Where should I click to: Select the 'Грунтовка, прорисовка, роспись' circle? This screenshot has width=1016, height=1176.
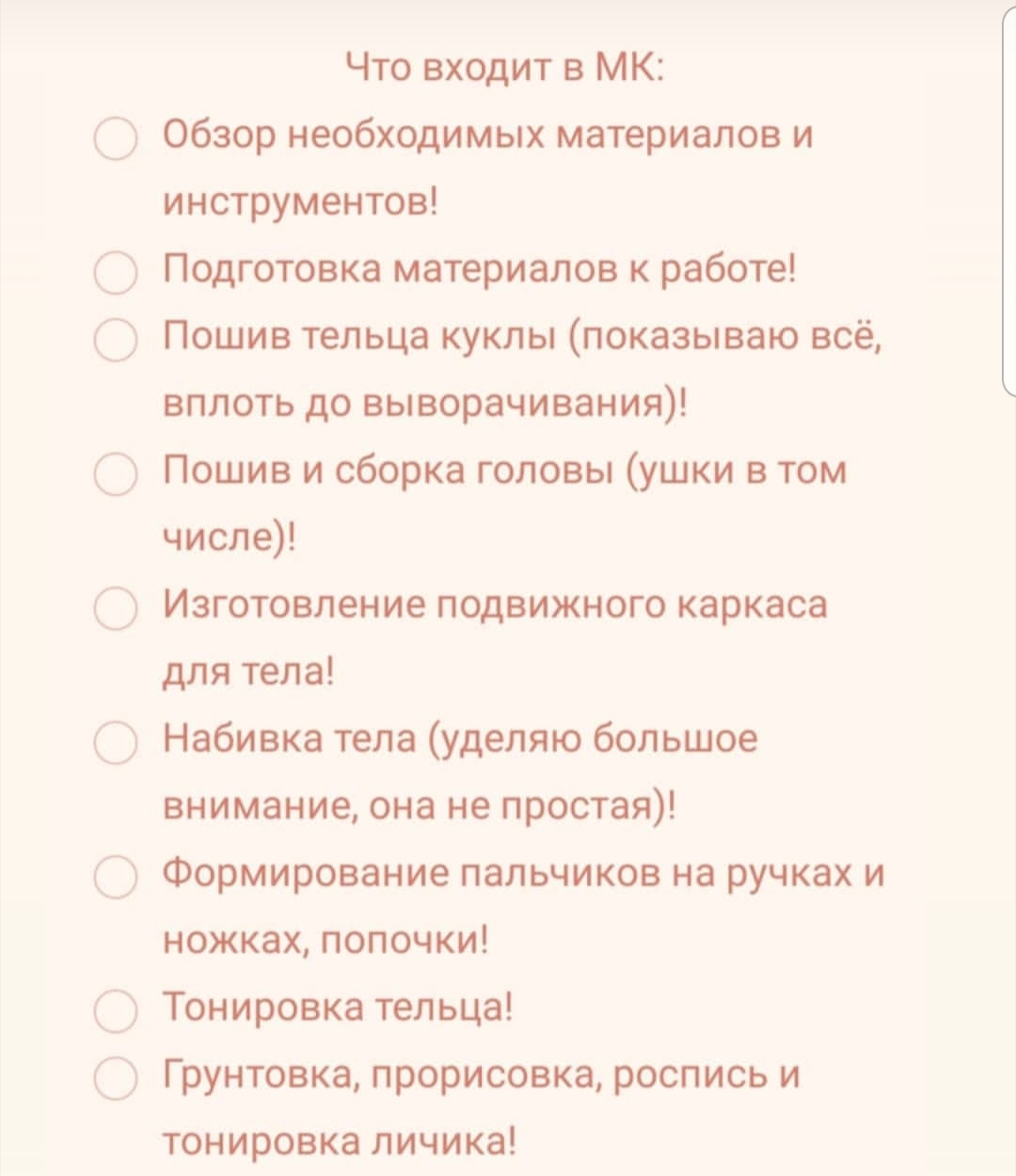coord(116,1077)
